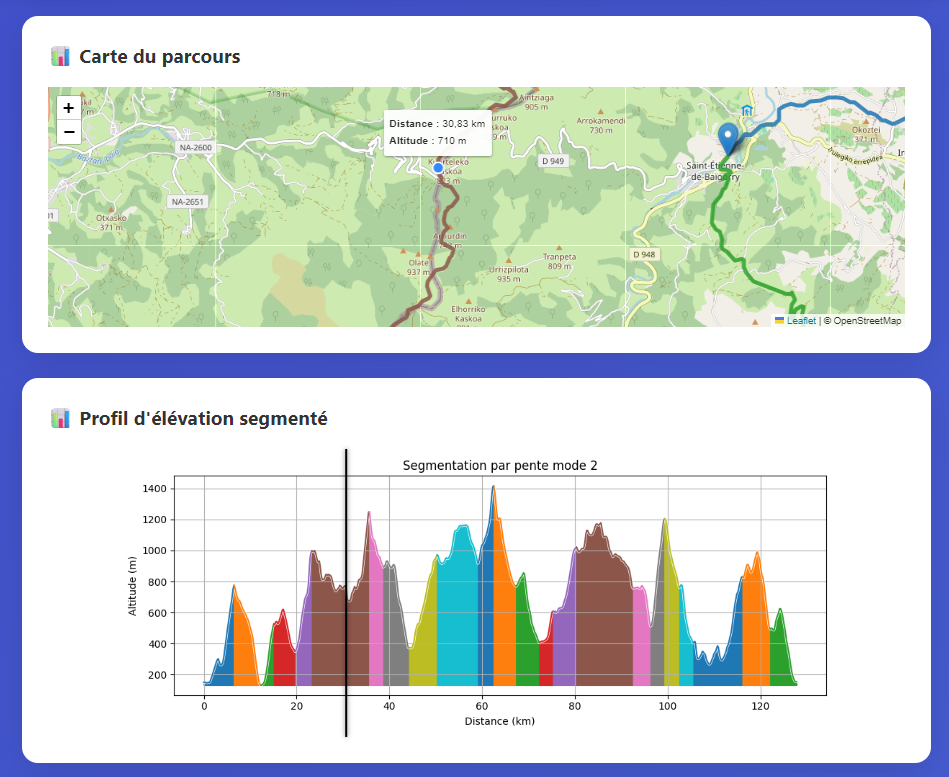Click the Carte du parcours heading

point(160,56)
